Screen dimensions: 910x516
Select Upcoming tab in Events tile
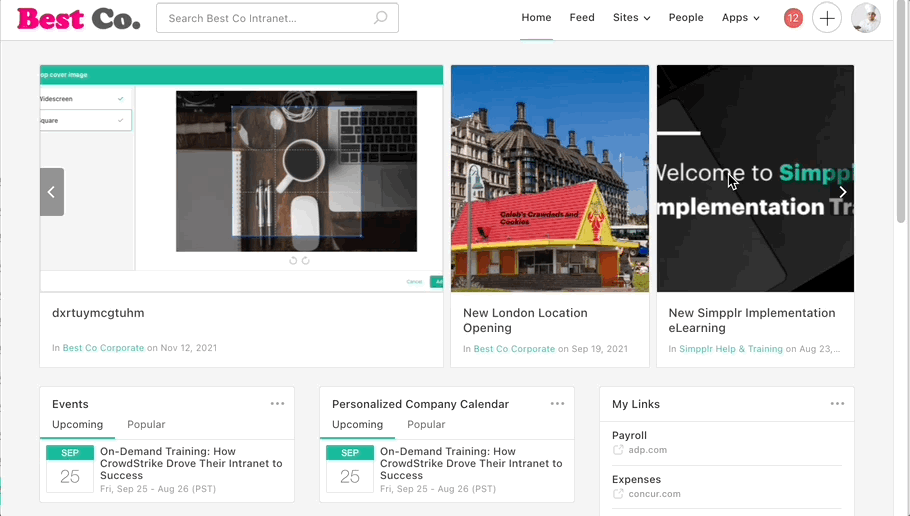tap(77, 425)
